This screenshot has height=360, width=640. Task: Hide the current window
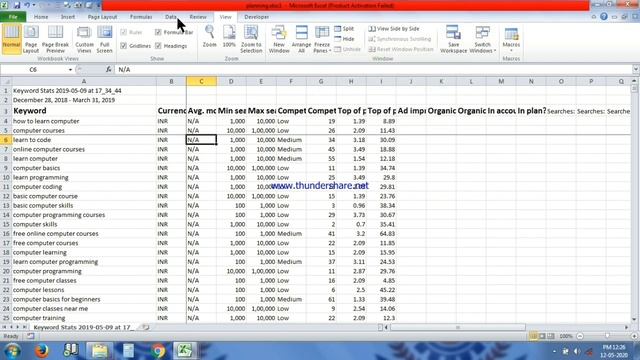(x=344, y=39)
